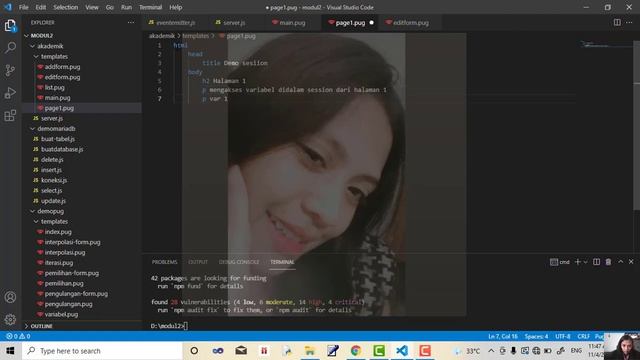This screenshot has width=640, height=360.
Task: Open the Go menu
Action: click(109, 7)
